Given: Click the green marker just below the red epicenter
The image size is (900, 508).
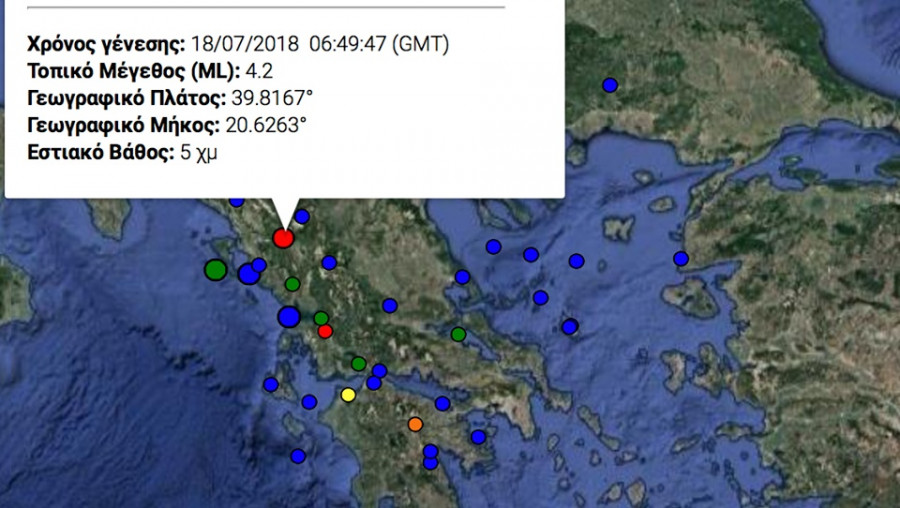Looking at the screenshot, I should 292,284.
